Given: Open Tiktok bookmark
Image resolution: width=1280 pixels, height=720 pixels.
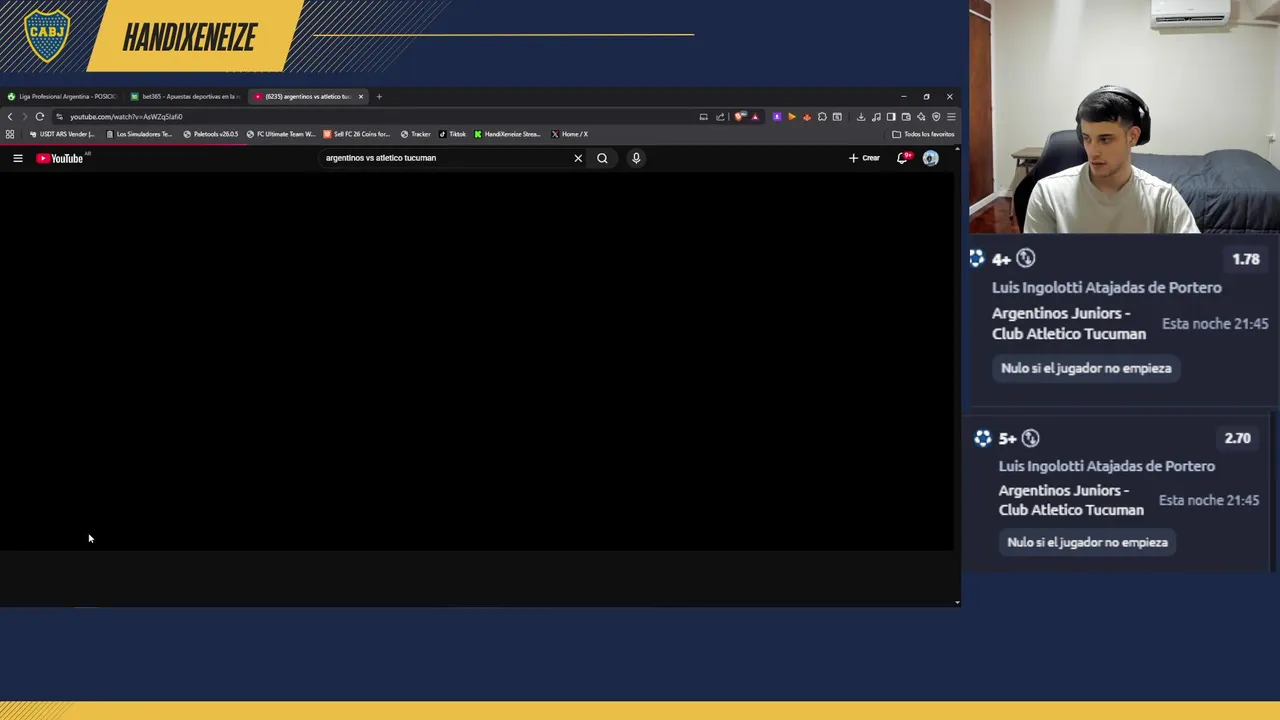Looking at the screenshot, I should [x=453, y=134].
